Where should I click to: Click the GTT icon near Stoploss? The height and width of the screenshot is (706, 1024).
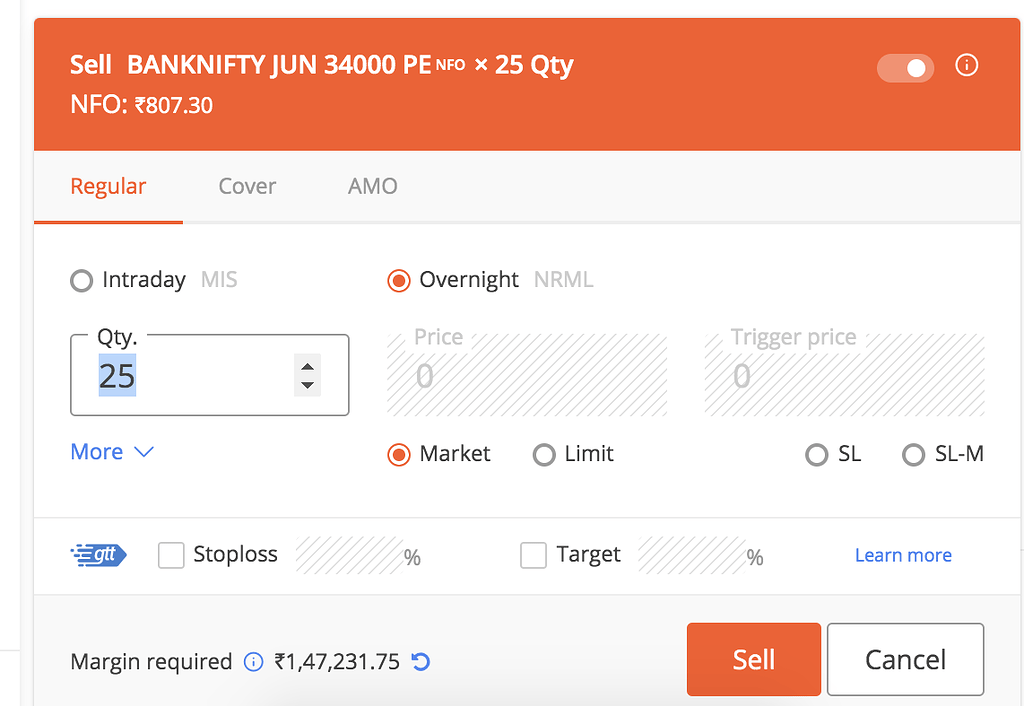(x=98, y=554)
